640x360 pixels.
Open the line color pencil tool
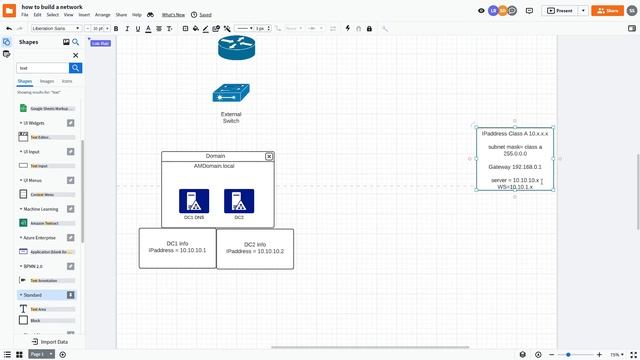point(205,29)
